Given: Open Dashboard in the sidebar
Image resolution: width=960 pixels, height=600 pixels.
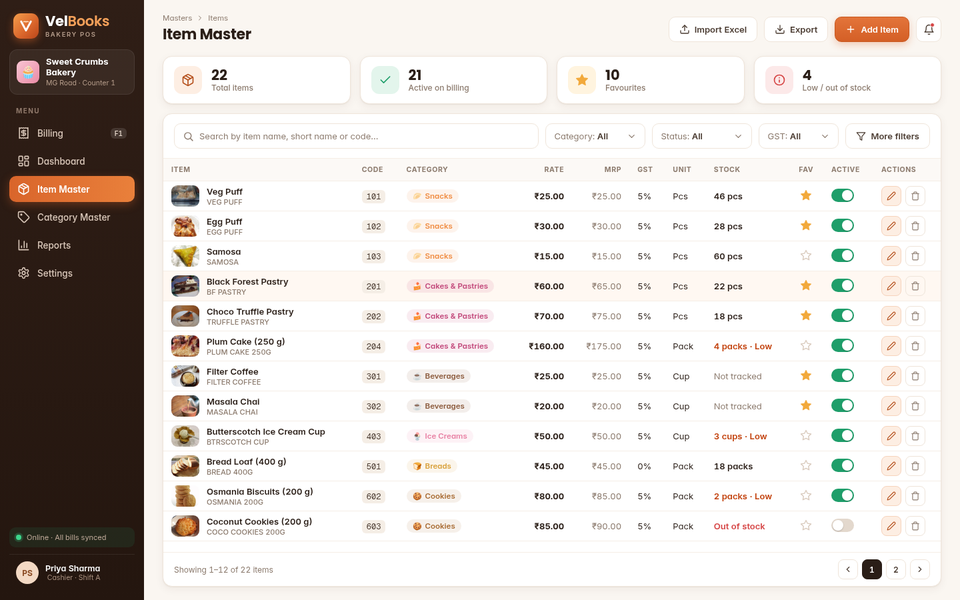Looking at the screenshot, I should click(72, 161).
